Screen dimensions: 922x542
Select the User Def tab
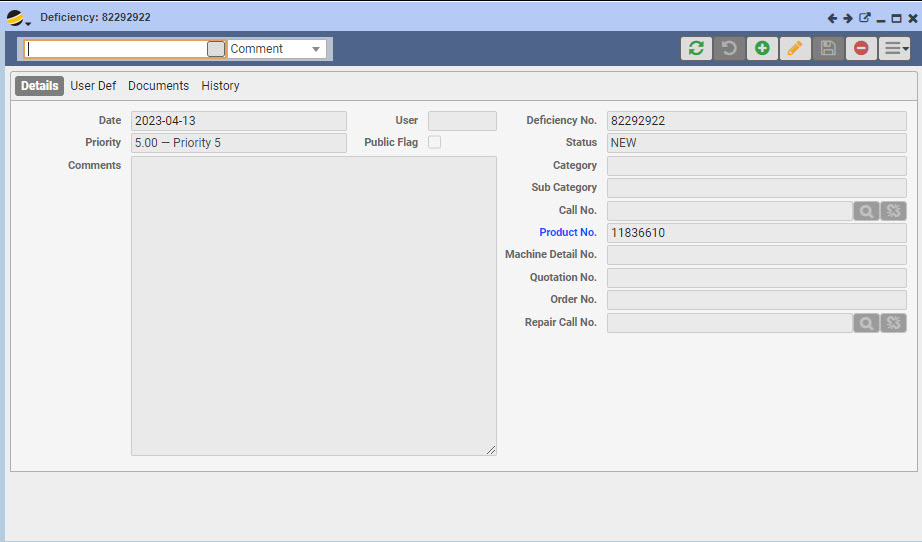pos(93,86)
